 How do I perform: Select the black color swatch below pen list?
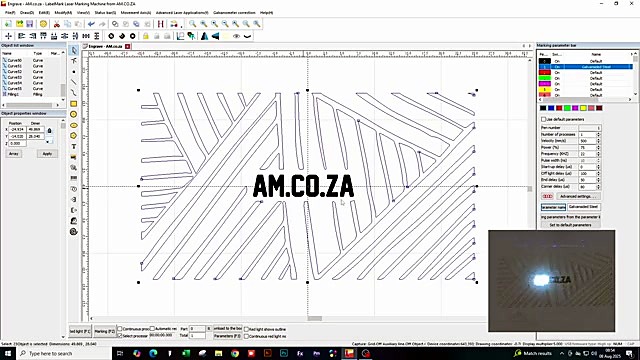543,108
